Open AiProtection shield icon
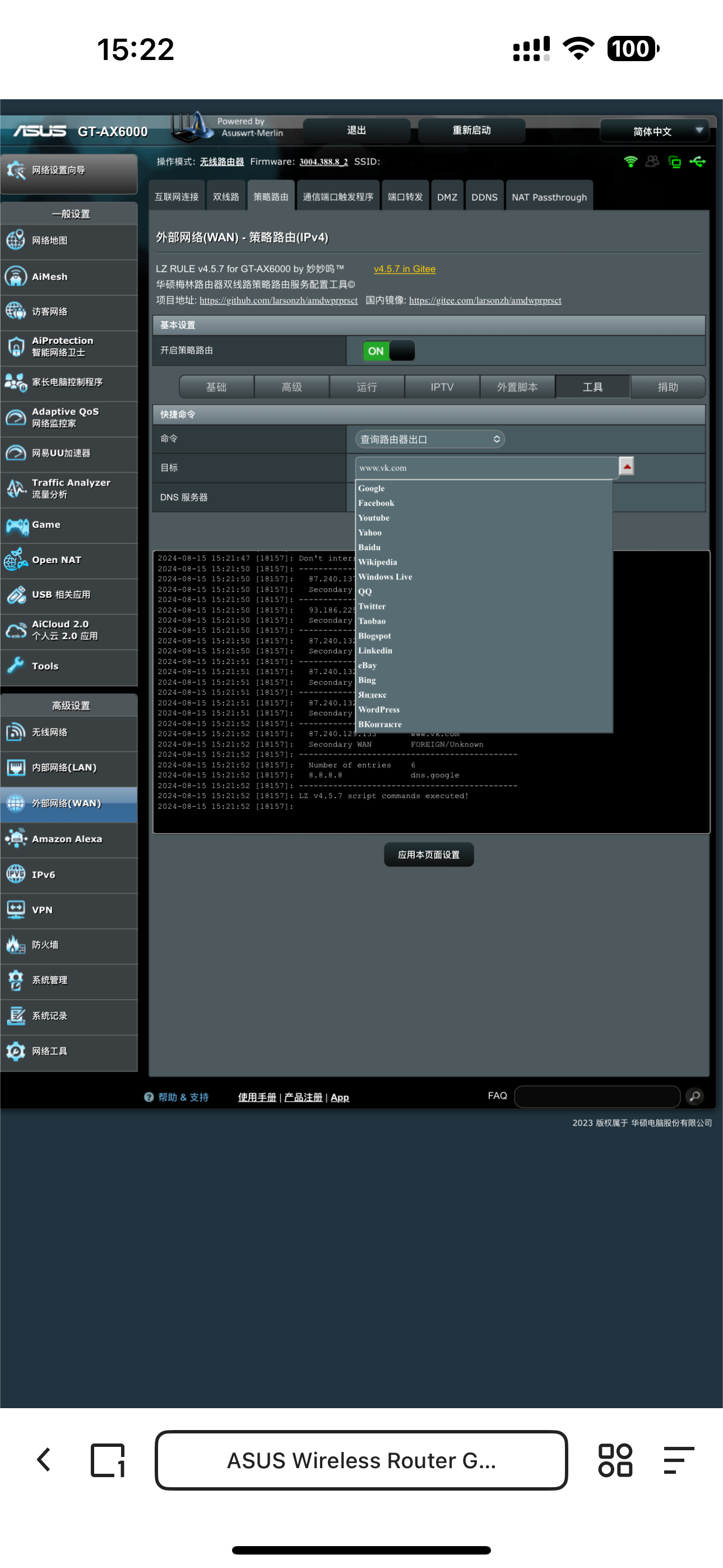The width and height of the screenshot is (723, 1568). click(x=16, y=347)
